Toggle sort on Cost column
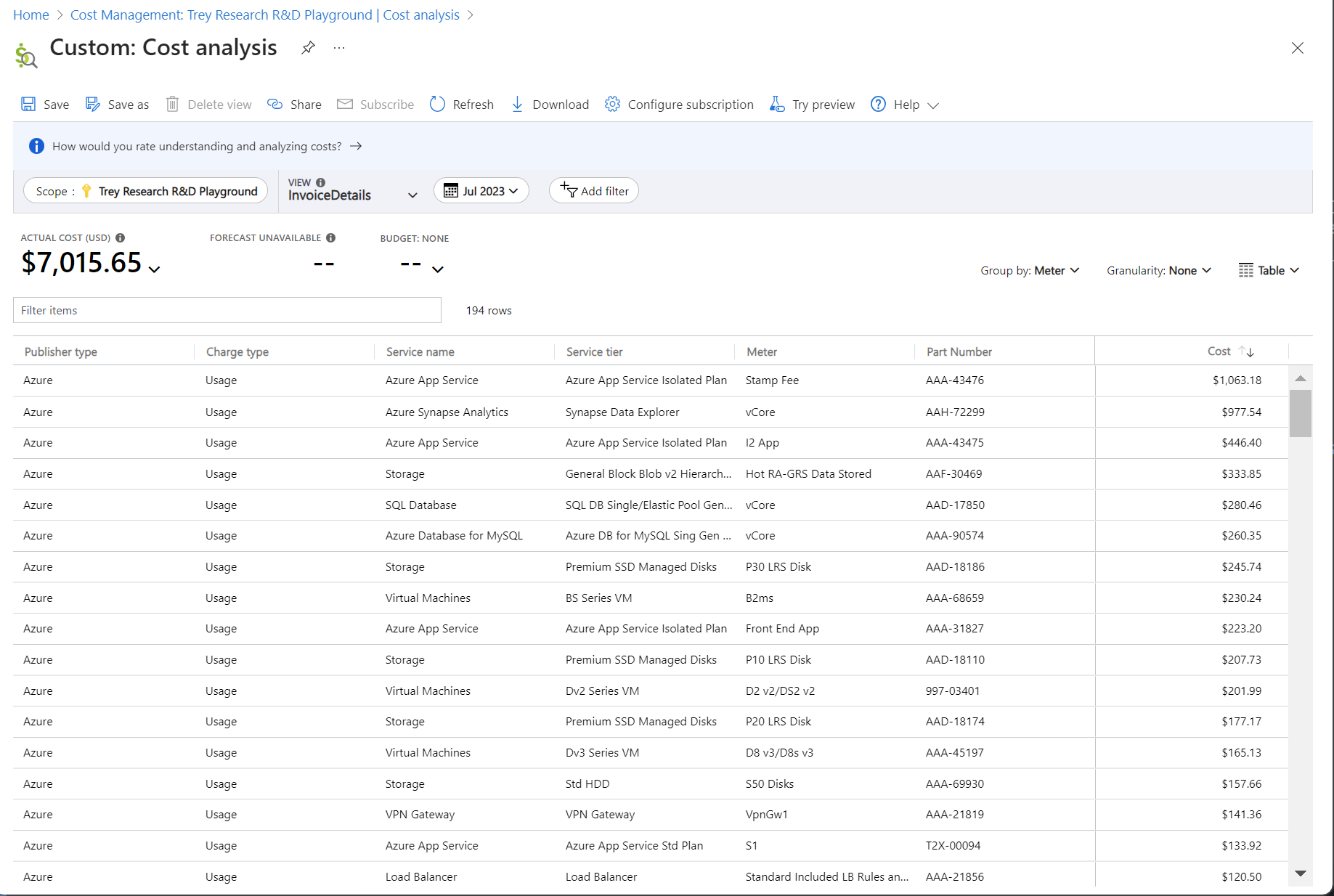This screenshot has height=896, width=1334. (x=1246, y=351)
